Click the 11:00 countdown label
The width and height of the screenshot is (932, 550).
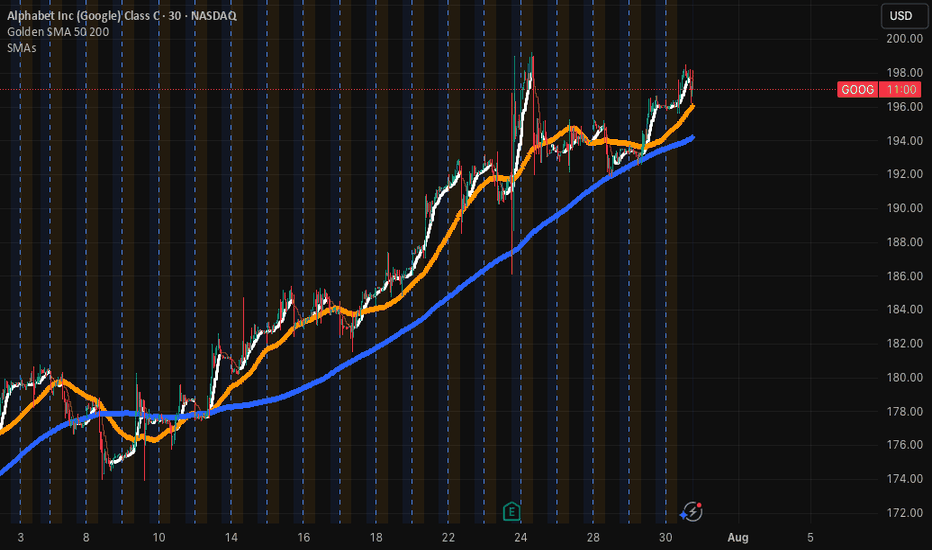tap(900, 90)
